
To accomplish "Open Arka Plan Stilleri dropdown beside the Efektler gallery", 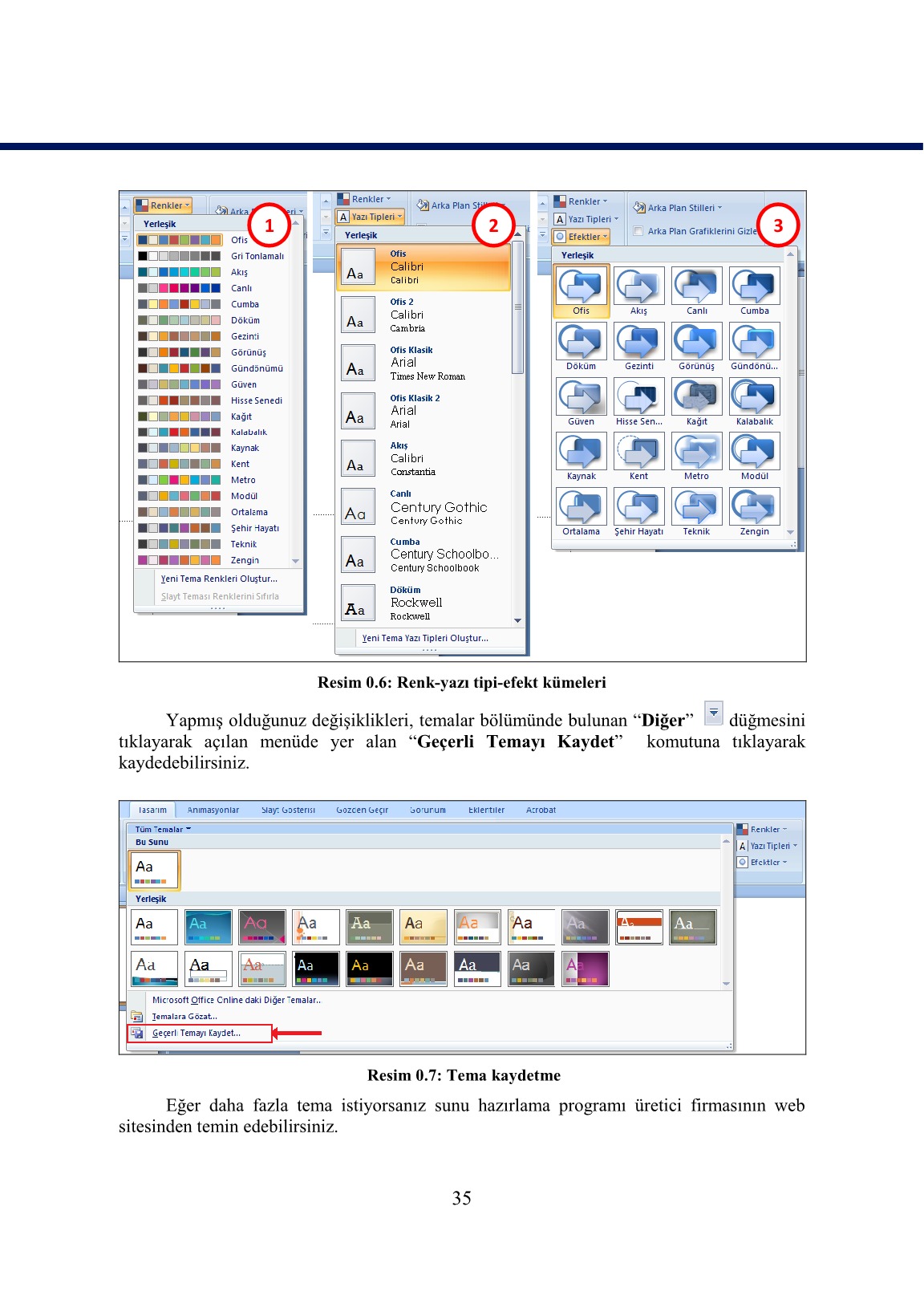I will 678,208.
